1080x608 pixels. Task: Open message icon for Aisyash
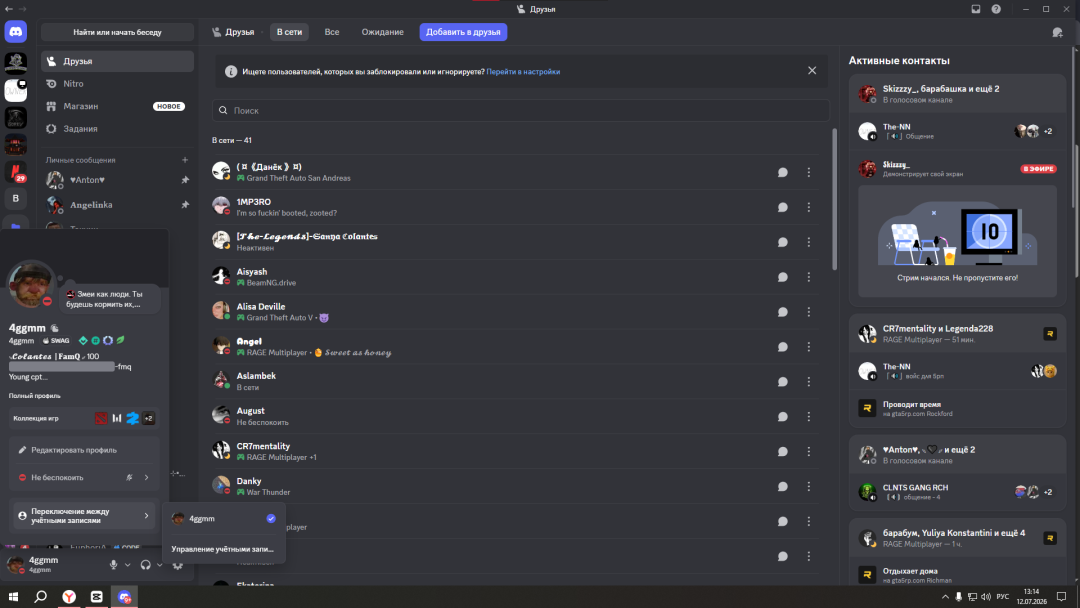[x=782, y=277]
